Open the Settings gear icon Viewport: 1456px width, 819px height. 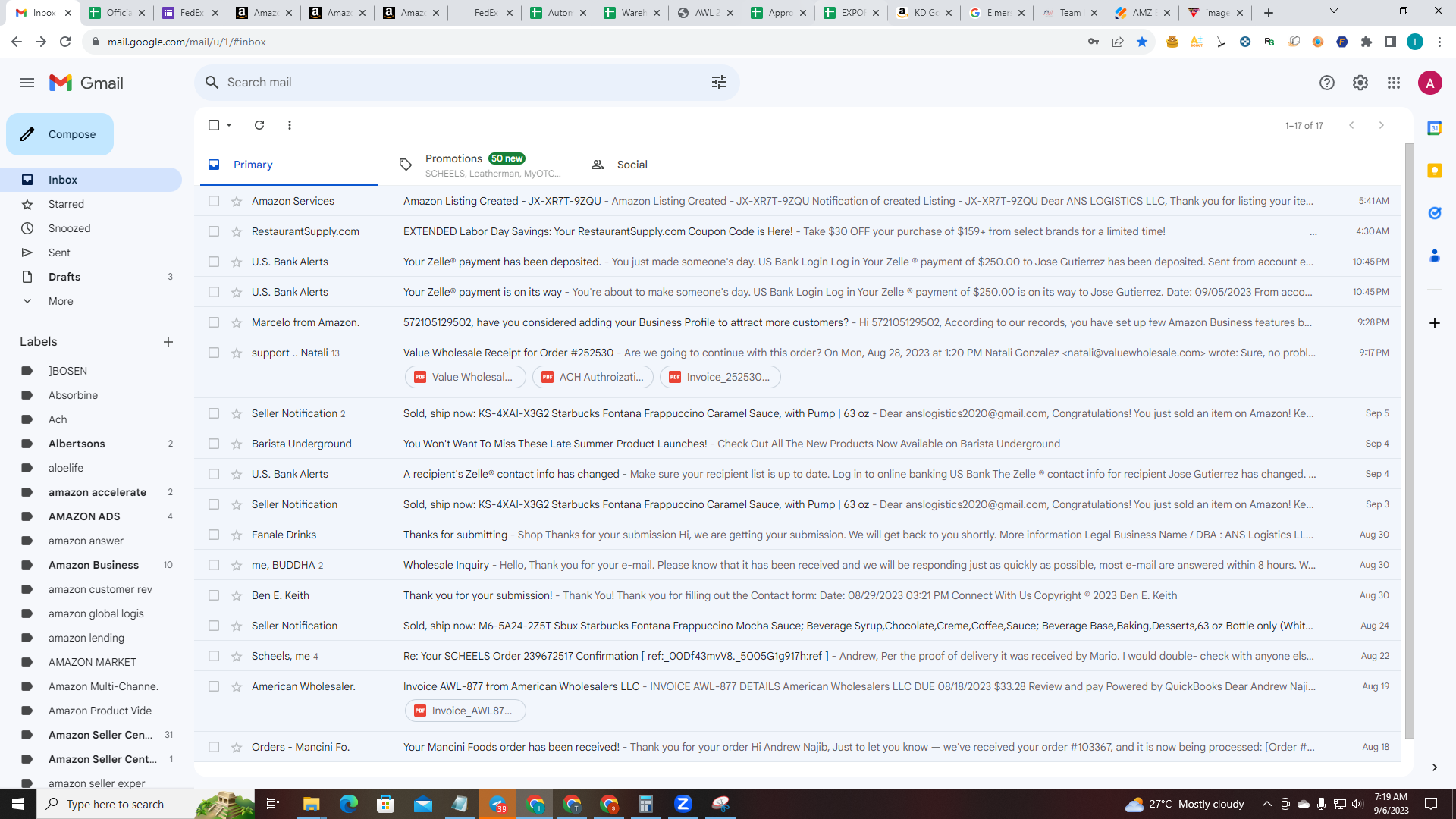coord(1360,83)
